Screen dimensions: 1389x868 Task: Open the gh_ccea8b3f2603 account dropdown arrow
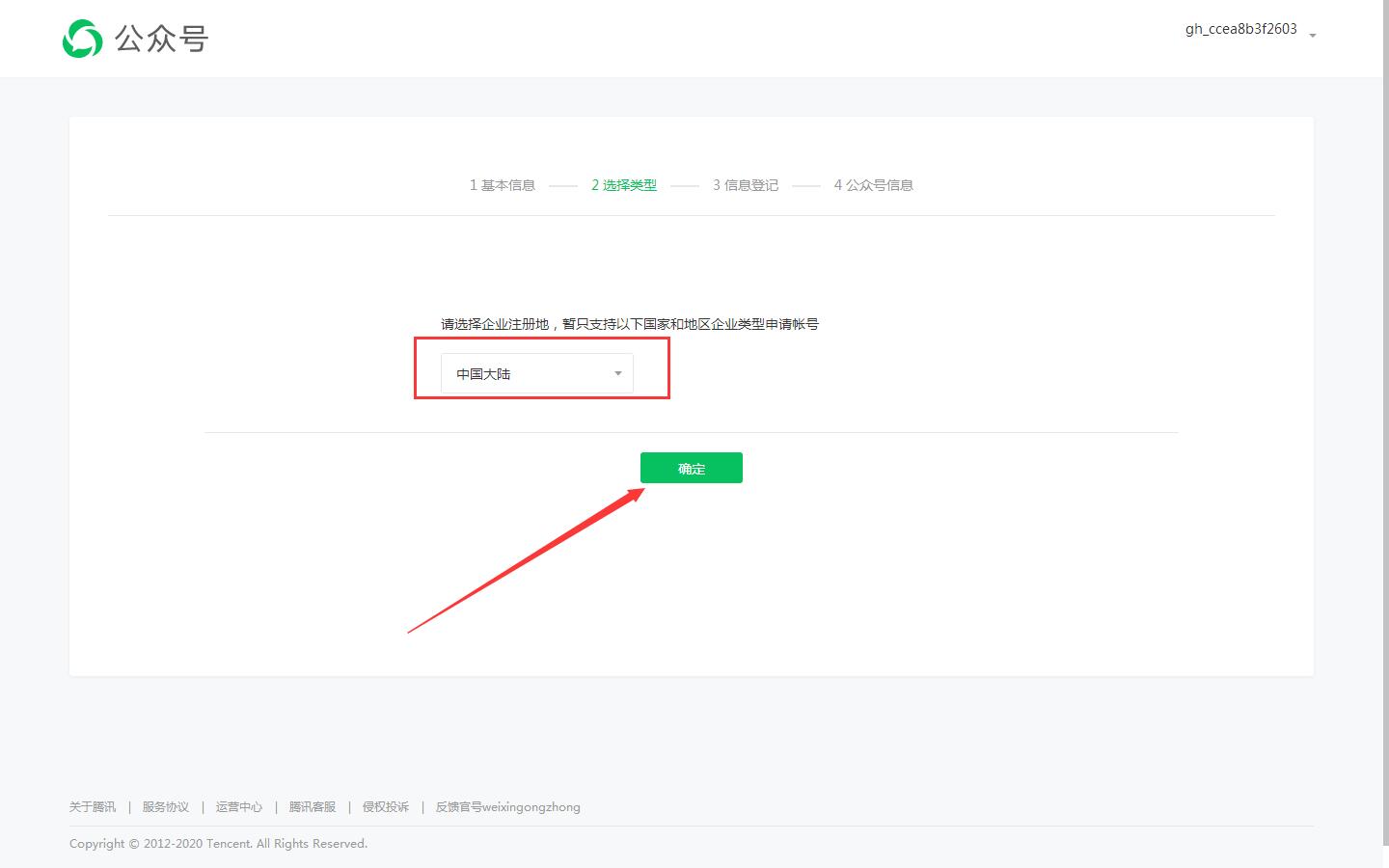(1312, 34)
